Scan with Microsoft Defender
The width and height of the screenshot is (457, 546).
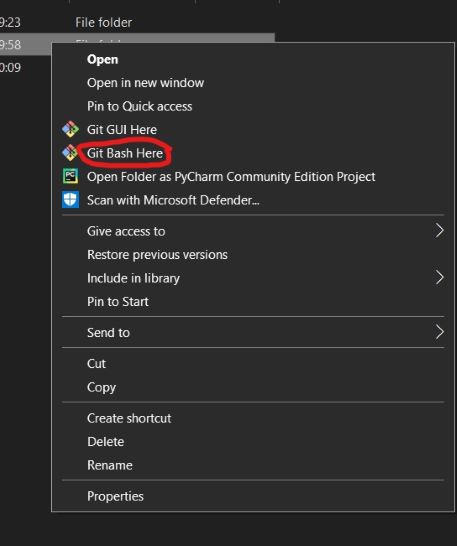(x=173, y=200)
